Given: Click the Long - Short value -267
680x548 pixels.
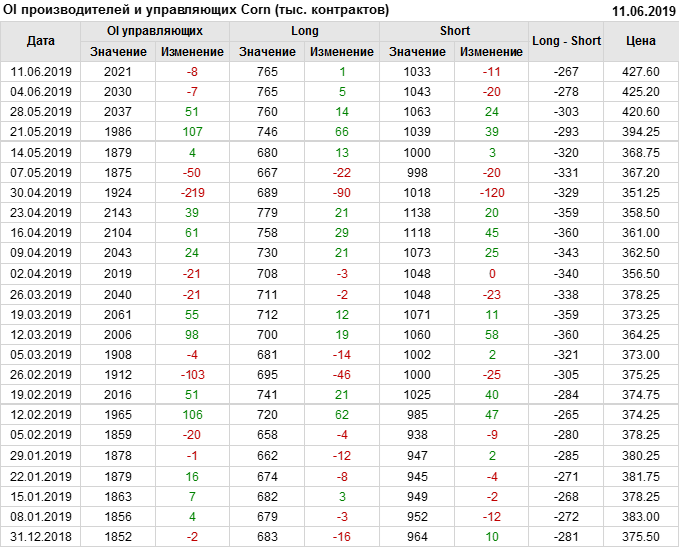Looking at the screenshot, I should pyautogui.click(x=567, y=72).
